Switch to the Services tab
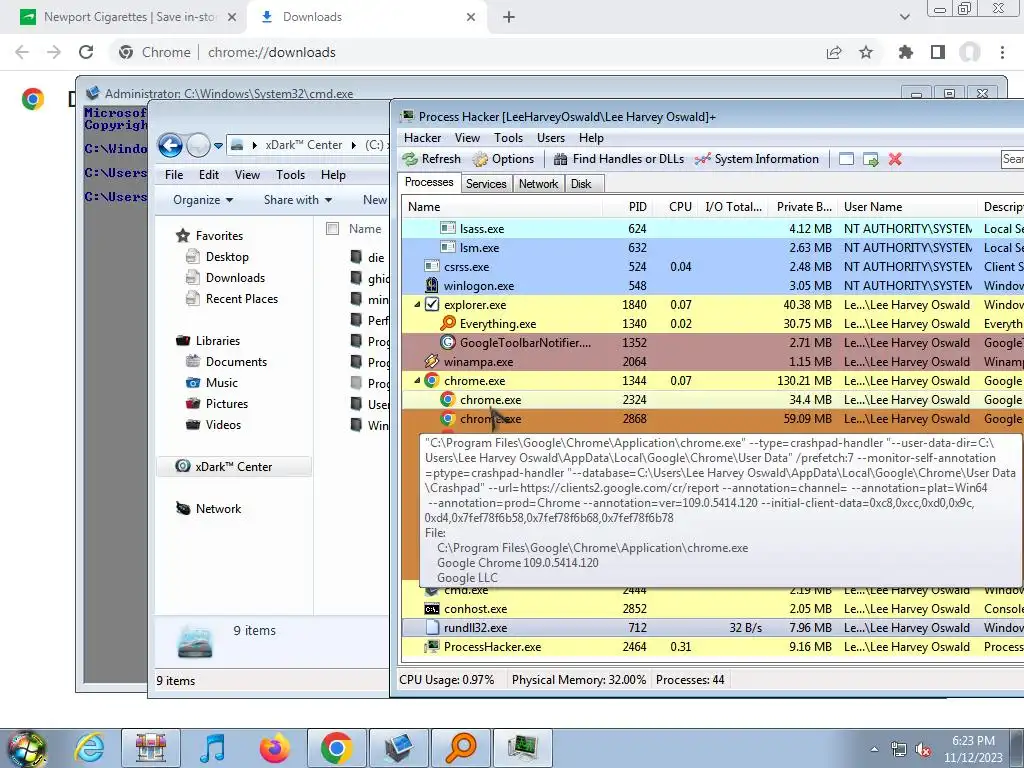The width and height of the screenshot is (1024, 768). [x=486, y=184]
